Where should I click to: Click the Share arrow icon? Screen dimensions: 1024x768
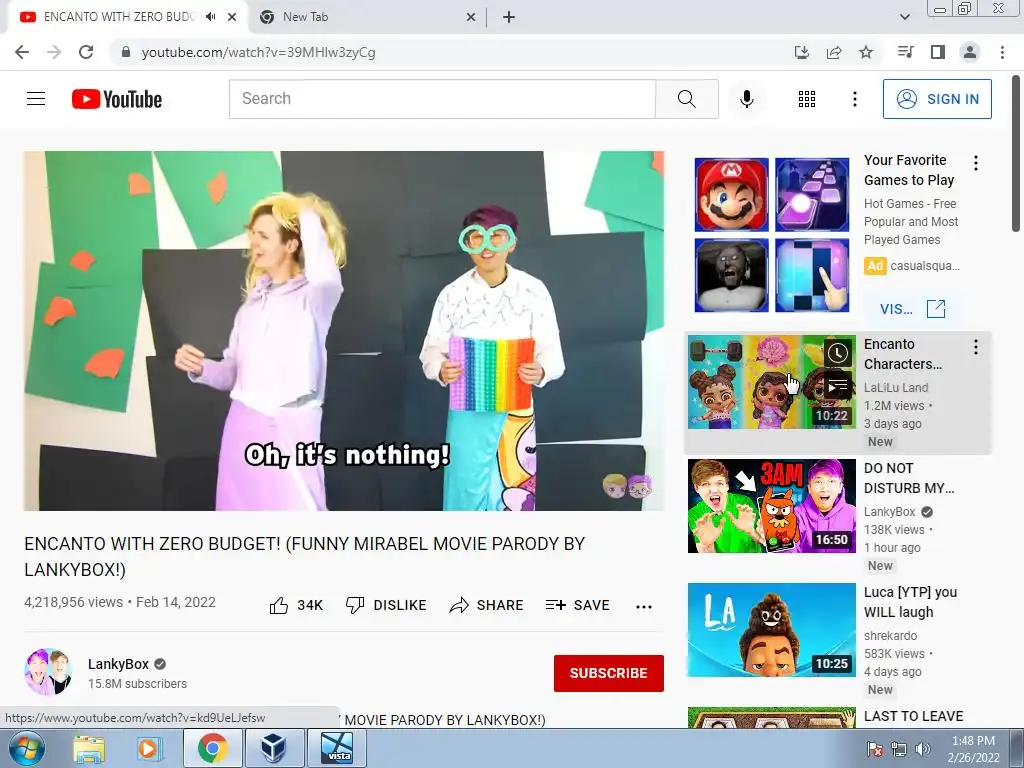[x=459, y=605]
